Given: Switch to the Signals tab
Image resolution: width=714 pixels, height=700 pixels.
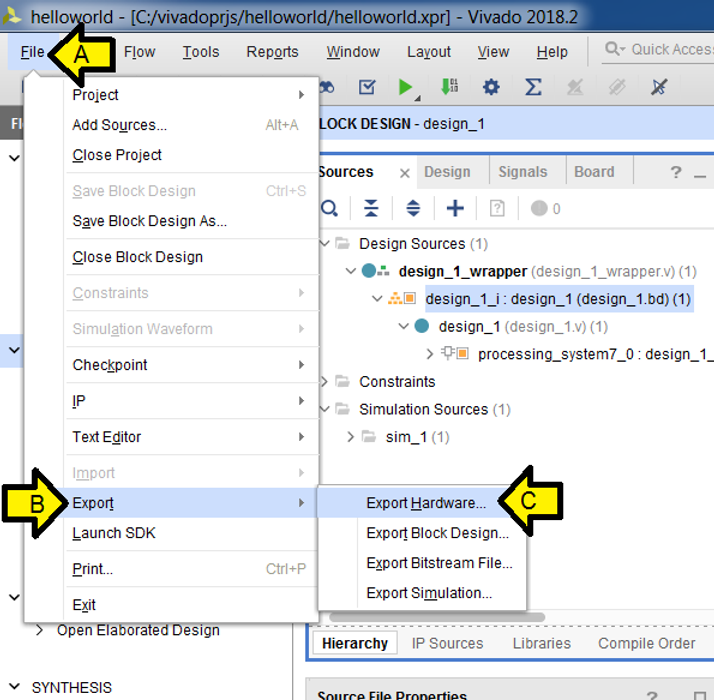Looking at the screenshot, I should pos(523,172).
